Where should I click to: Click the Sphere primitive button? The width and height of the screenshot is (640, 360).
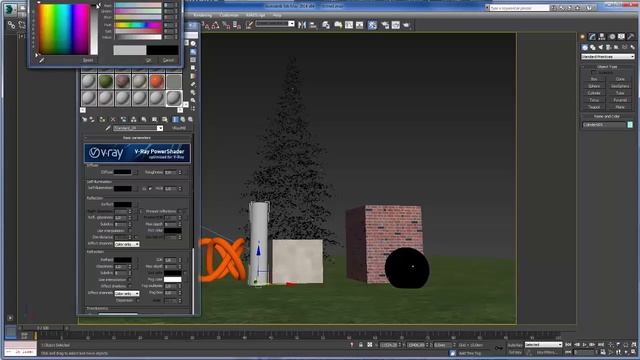pos(594,86)
